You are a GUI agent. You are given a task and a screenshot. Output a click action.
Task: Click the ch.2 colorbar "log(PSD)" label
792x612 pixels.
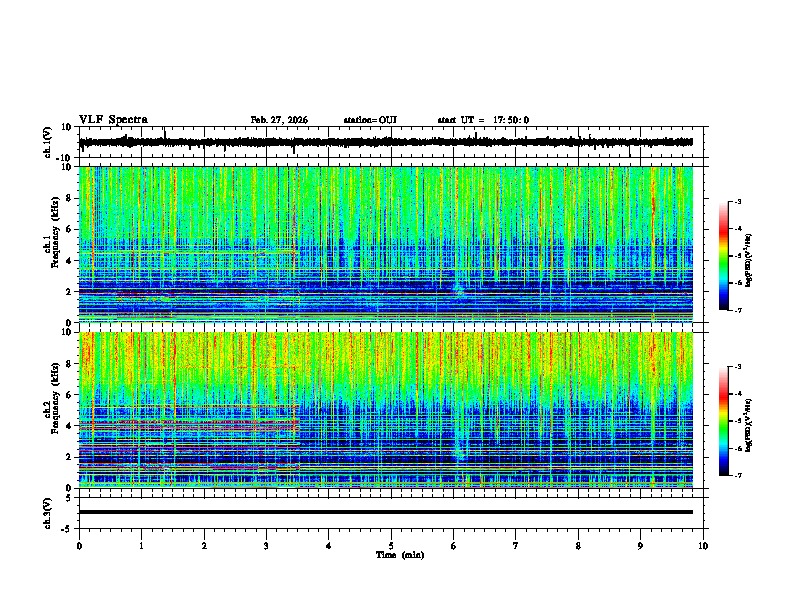coord(749,425)
